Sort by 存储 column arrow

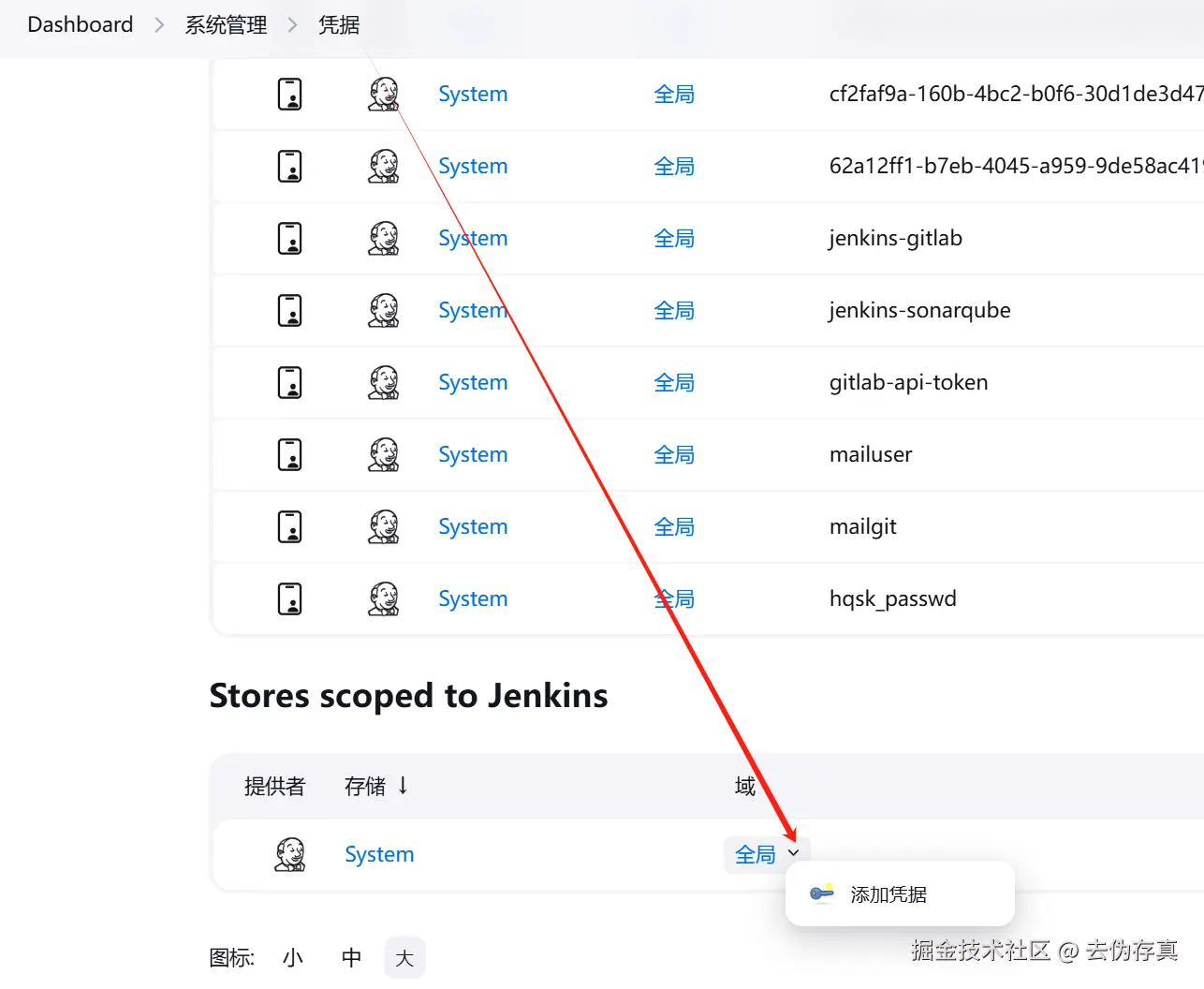403,786
